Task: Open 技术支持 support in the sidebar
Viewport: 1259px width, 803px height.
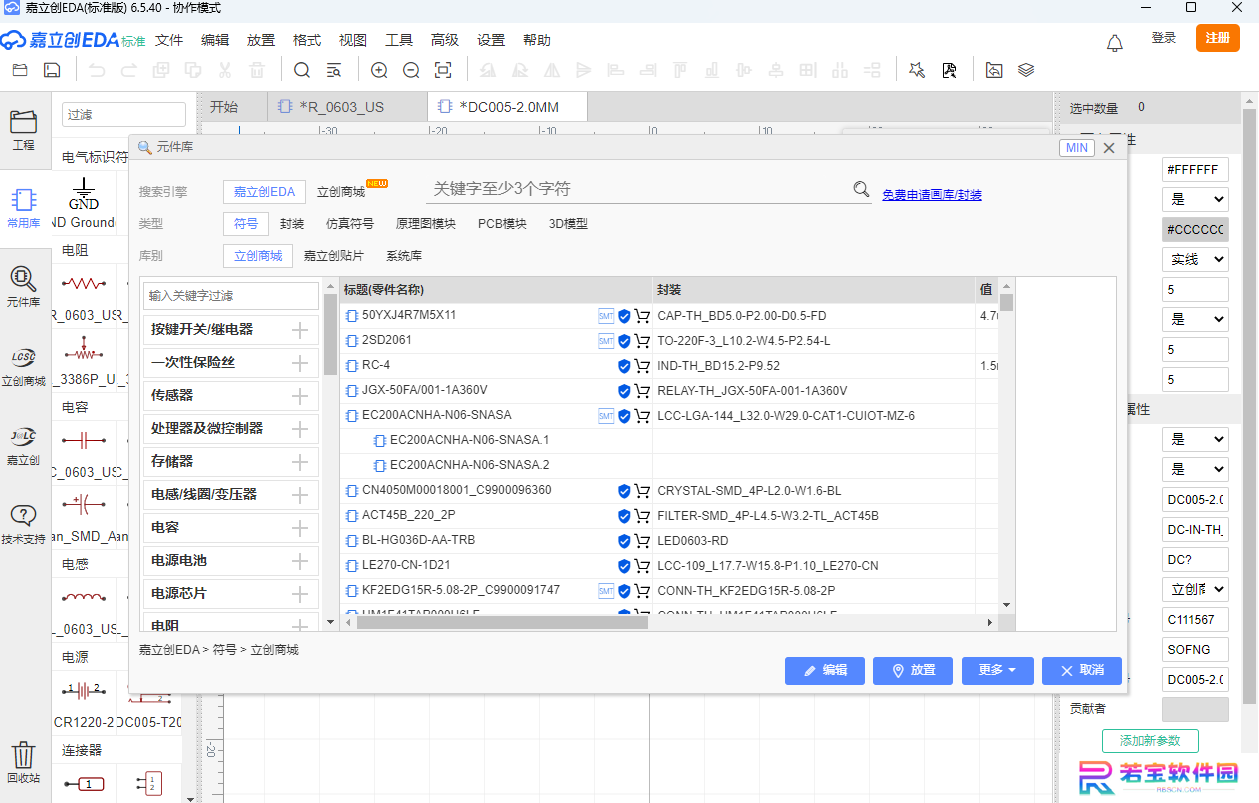Action: [x=23, y=522]
